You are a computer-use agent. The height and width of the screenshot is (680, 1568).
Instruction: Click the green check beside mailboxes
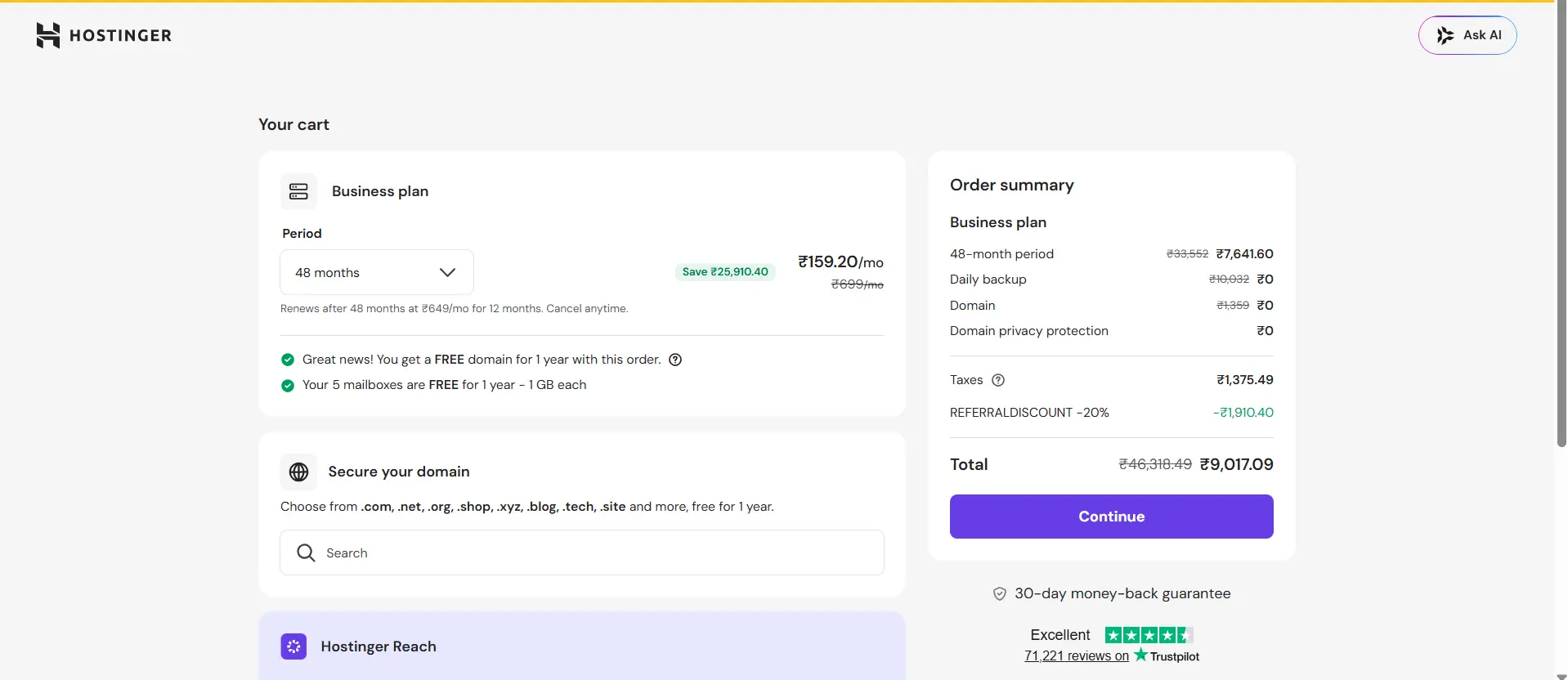click(288, 385)
